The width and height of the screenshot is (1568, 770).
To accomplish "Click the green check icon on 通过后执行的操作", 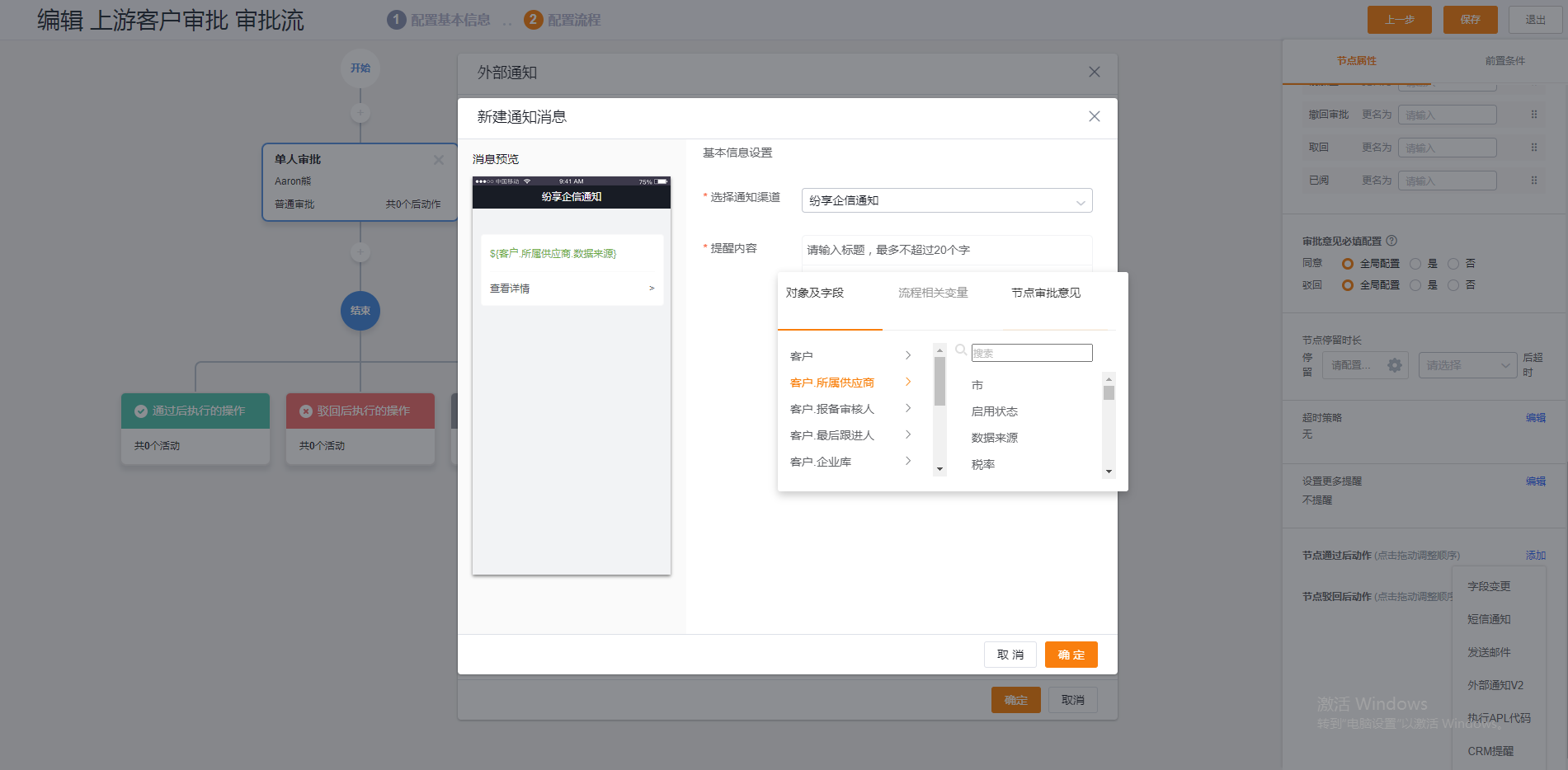I will tap(140, 411).
